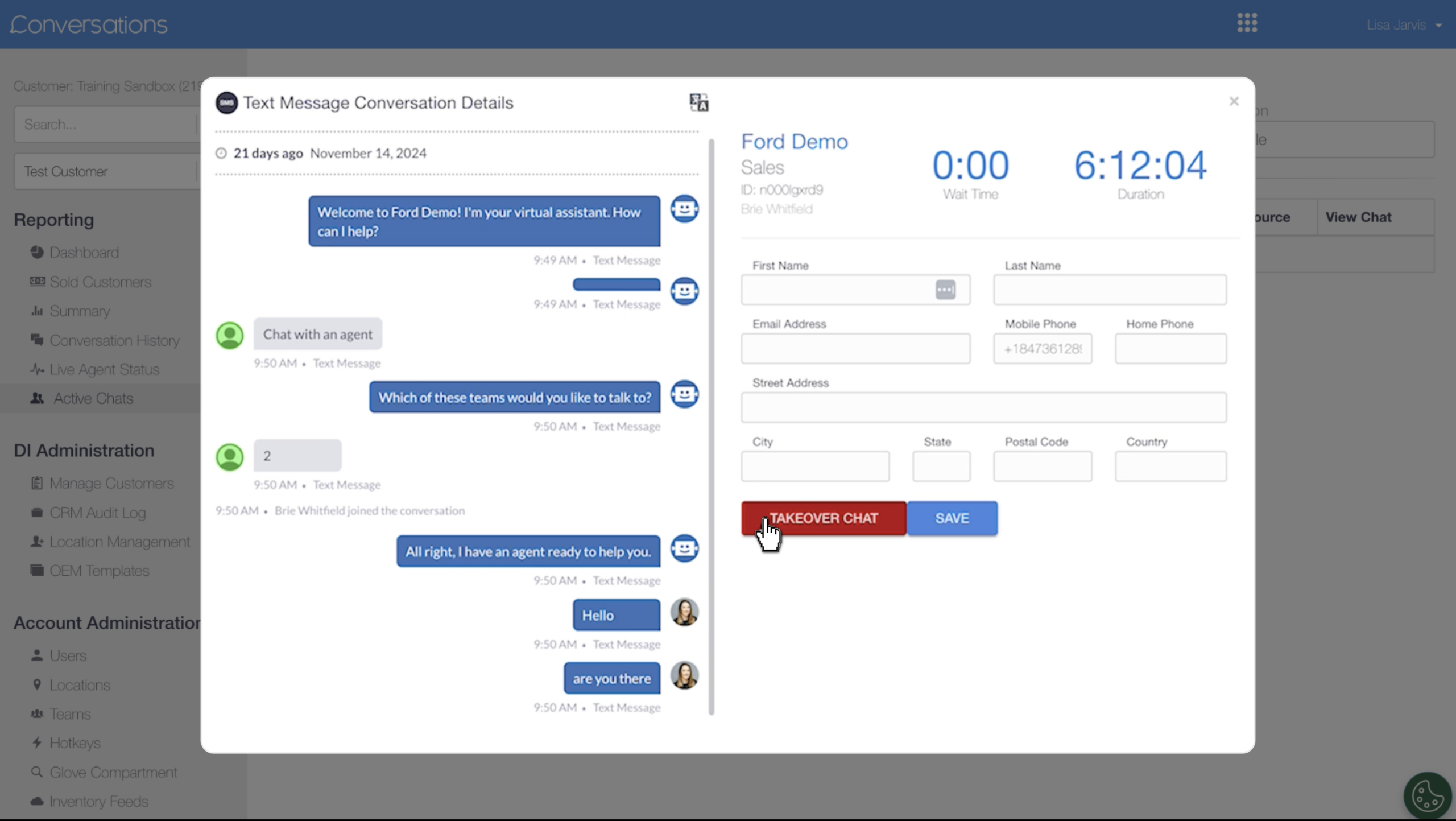Open Inventory Feeds in the sidebar
The width and height of the screenshot is (1456, 821).
98,802
